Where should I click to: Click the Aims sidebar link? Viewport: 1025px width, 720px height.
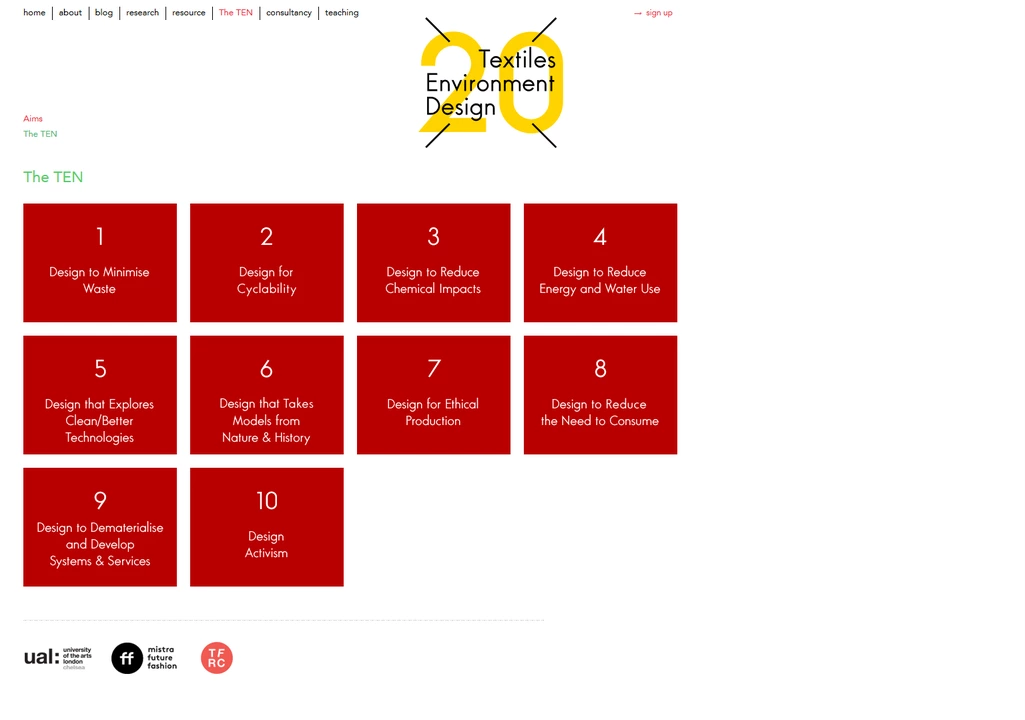(x=33, y=119)
